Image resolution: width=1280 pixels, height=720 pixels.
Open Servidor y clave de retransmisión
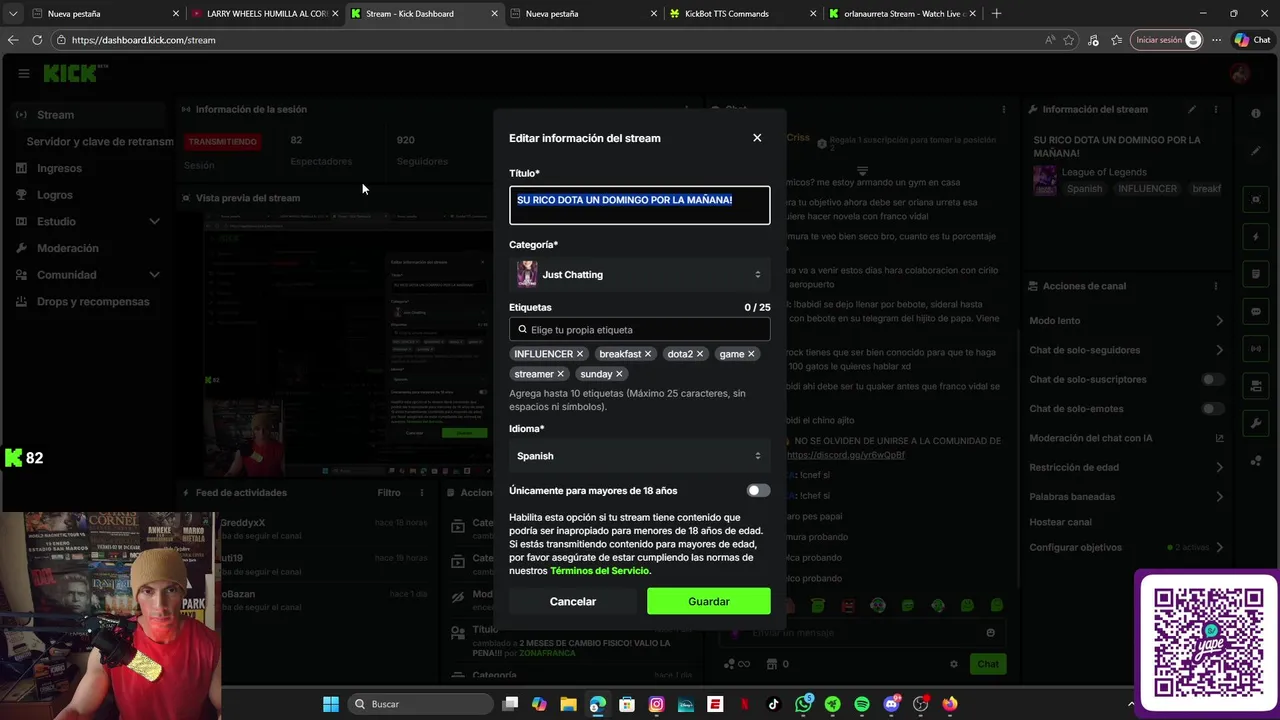pyautogui.click(x=100, y=142)
